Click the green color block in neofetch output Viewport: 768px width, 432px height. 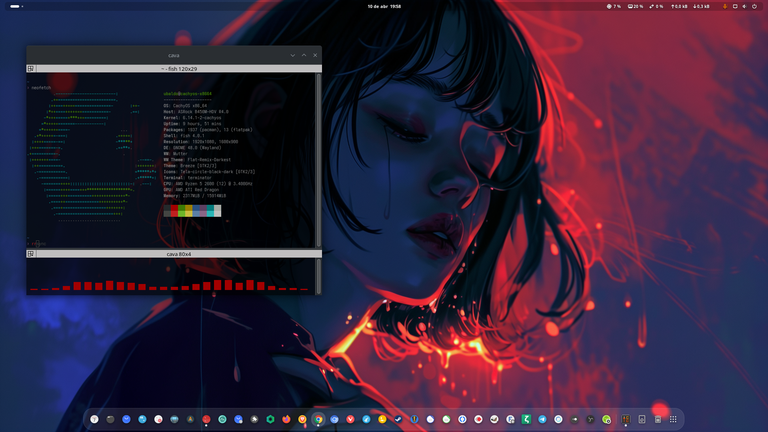coord(182,211)
